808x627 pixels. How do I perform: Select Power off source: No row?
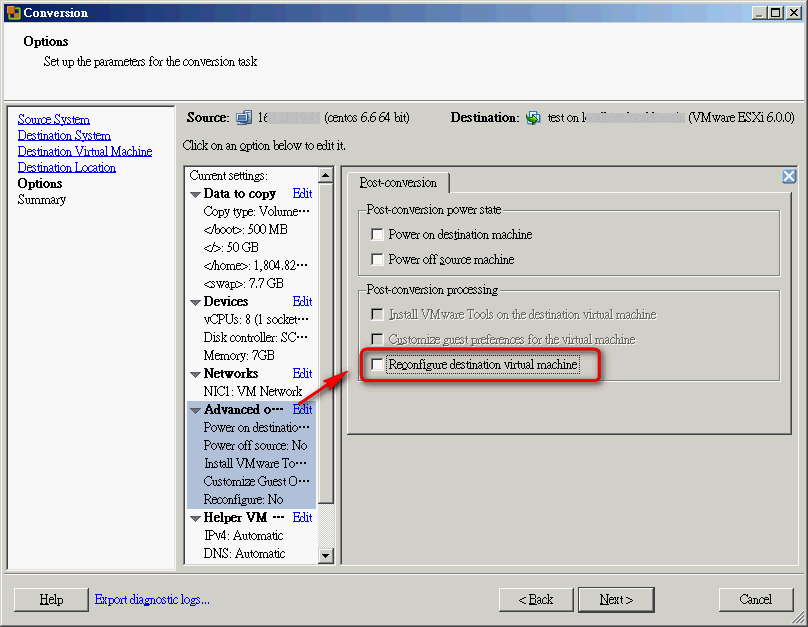pyautogui.click(x=251, y=445)
